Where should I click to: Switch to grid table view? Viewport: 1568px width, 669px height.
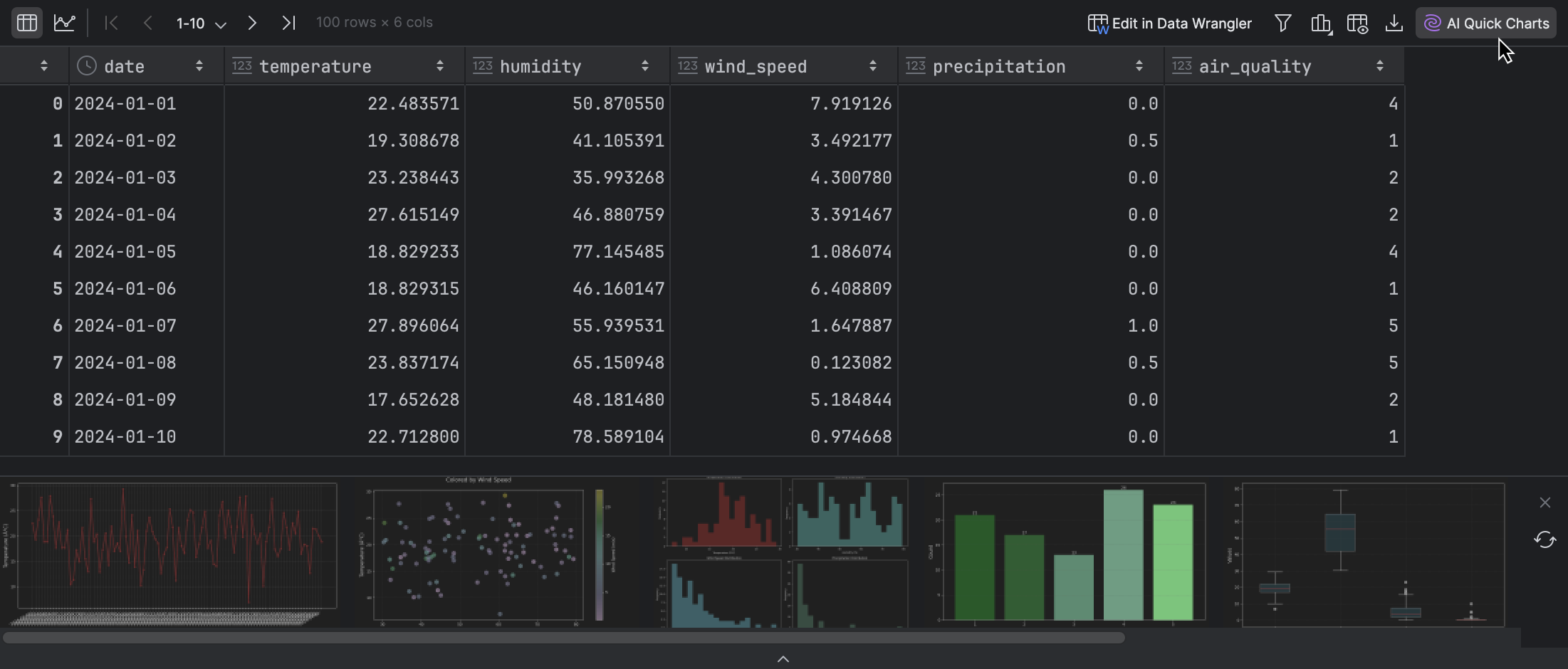point(26,22)
